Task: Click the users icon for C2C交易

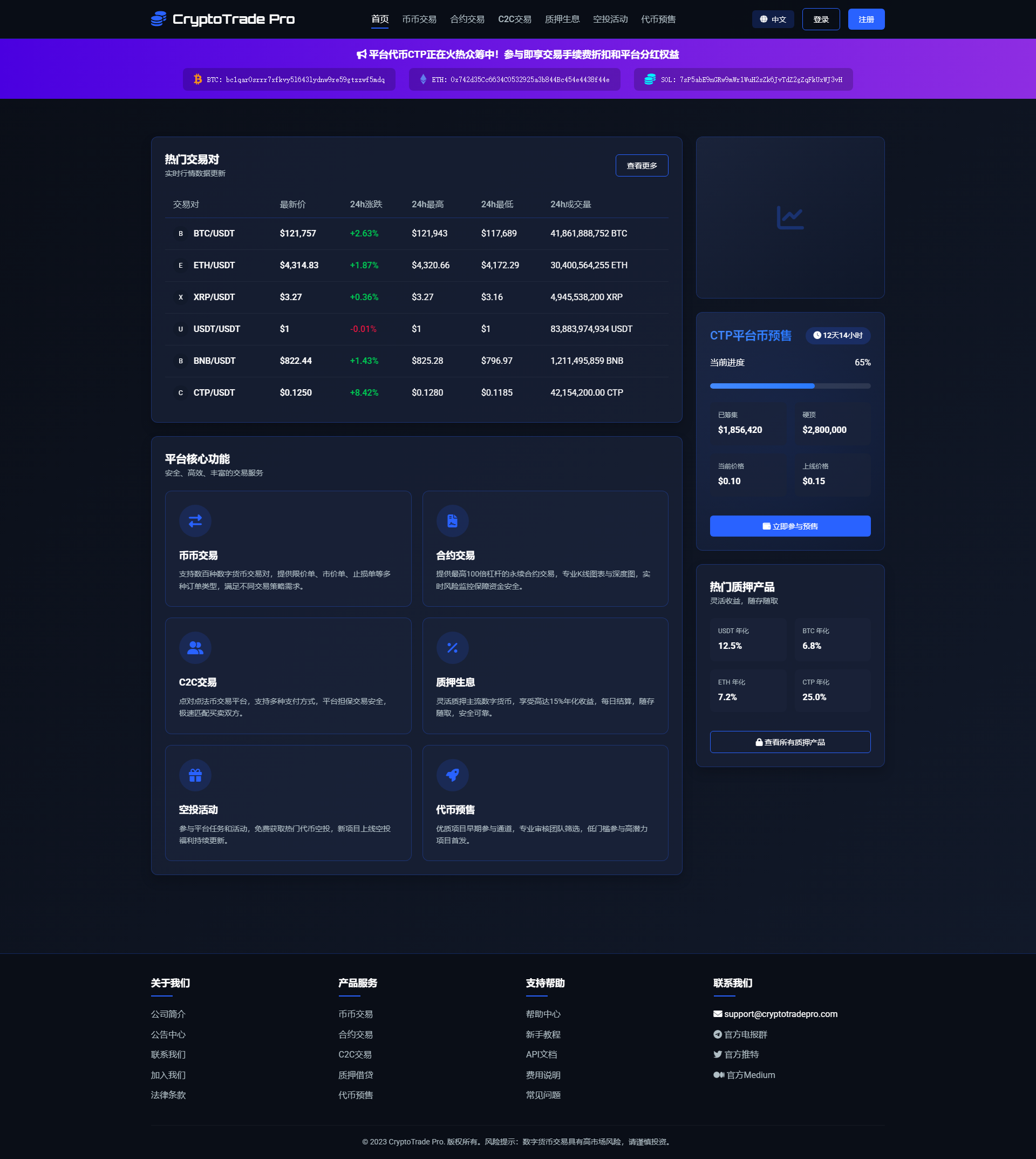Action: (195, 648)
